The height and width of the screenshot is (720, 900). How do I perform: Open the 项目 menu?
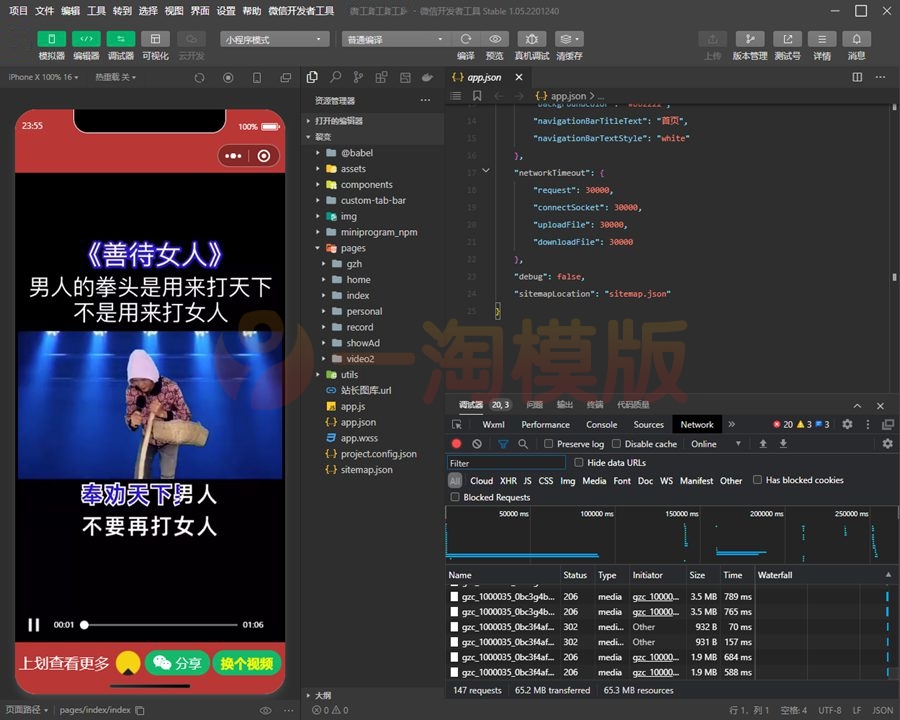coord(18,10)
